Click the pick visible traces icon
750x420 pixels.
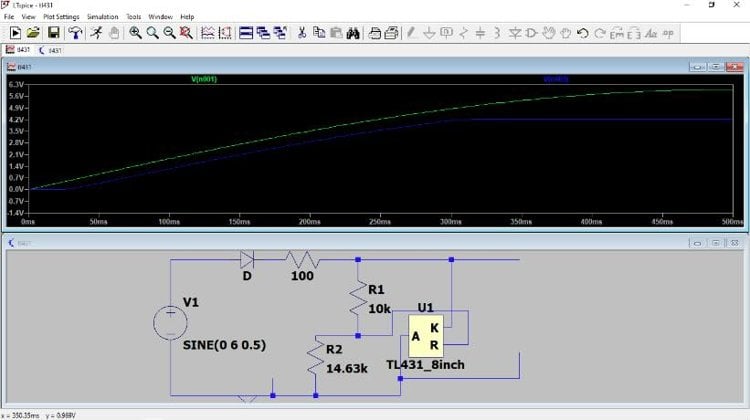(x=225, y=33)
